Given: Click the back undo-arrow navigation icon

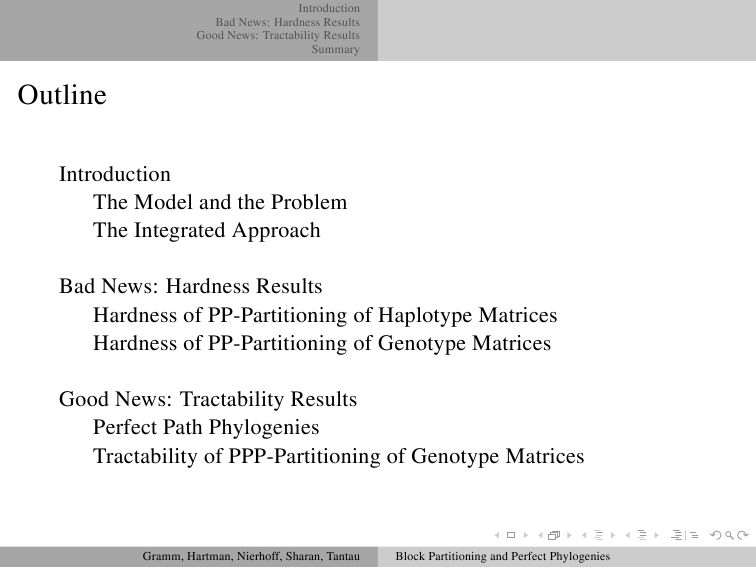Looking at the screenshot, I should click(716, 535).
